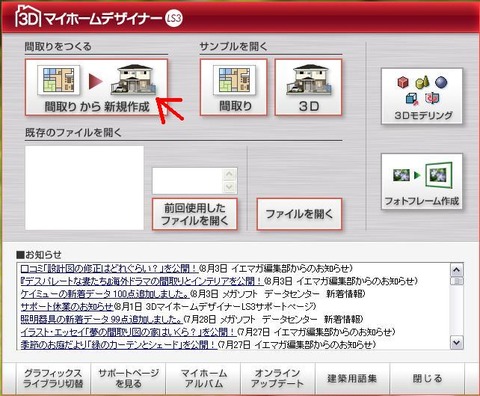
Task: Open the 3D sample house
Action: point(308,88)
